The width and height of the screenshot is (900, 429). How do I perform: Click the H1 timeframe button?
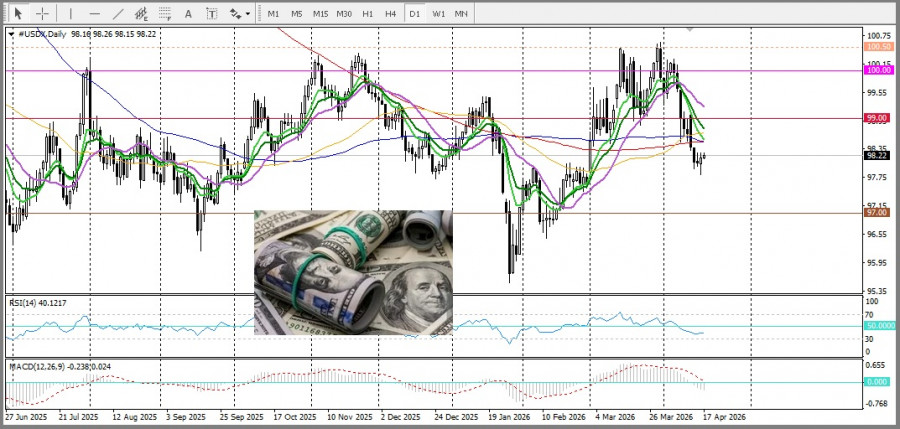(x=368, y=13)
